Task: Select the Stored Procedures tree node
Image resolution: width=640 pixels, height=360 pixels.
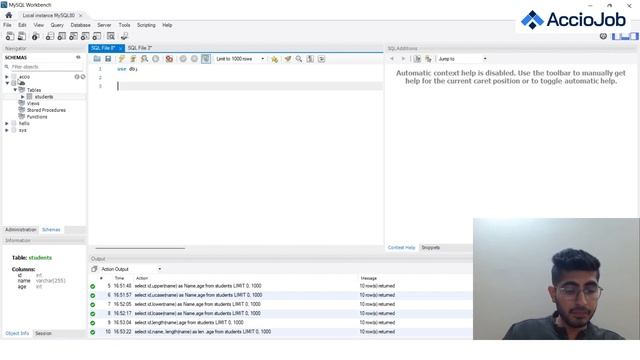Action: tap(46, 110)
